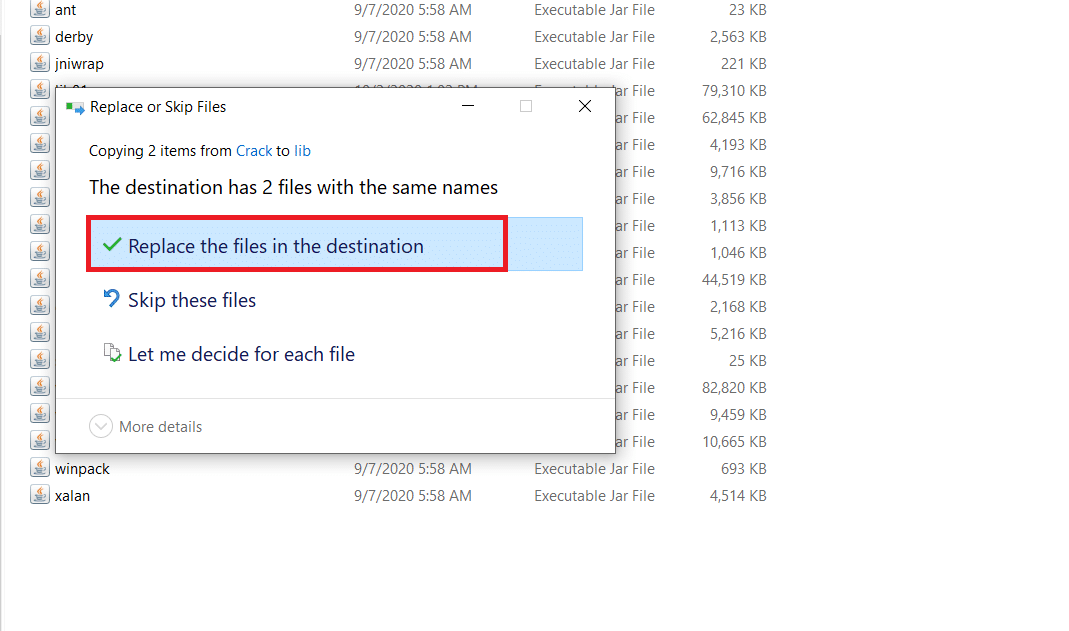The image size is (1069, 631).
Task: Select the jniwrap file name
Action: pyautogui.click(x=79, y=64)
